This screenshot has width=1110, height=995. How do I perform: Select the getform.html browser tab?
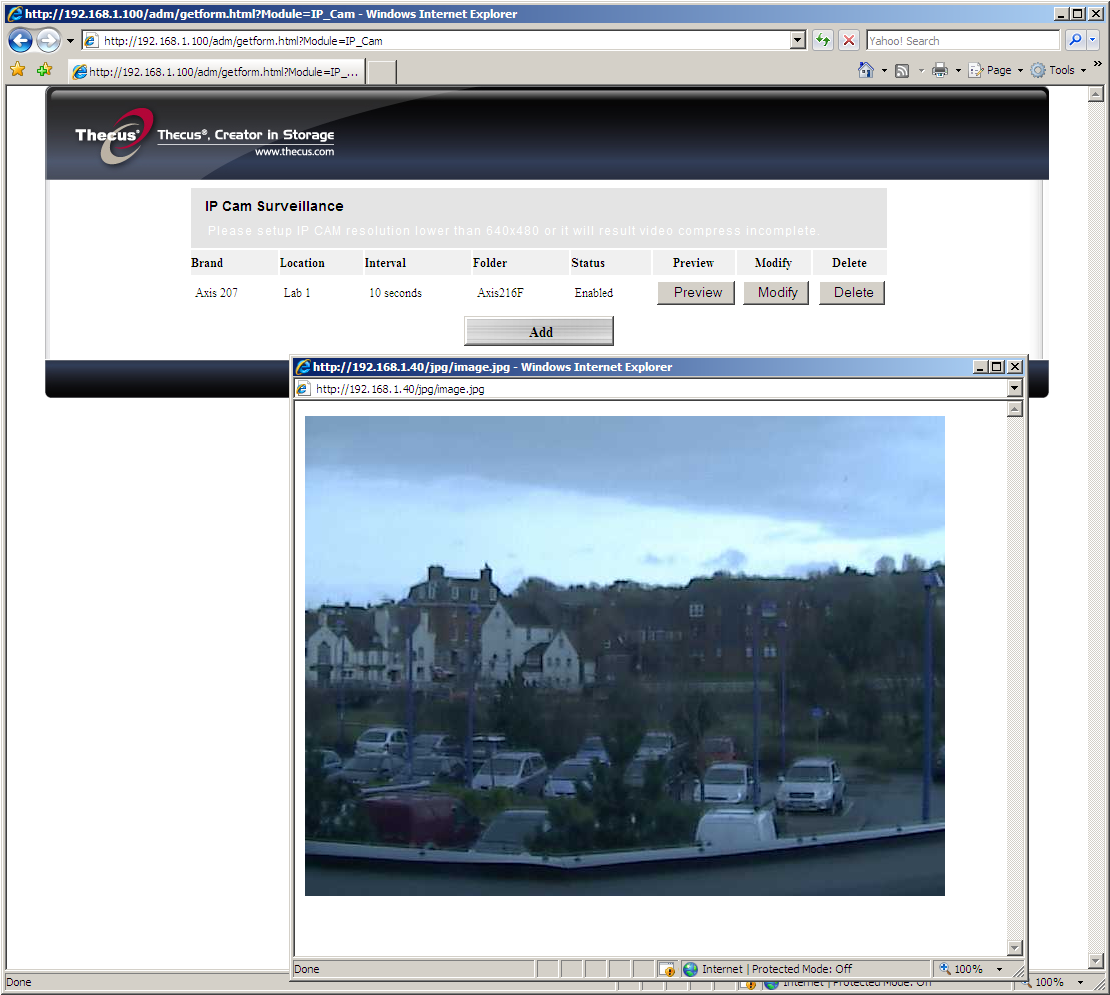coord(217,71)
